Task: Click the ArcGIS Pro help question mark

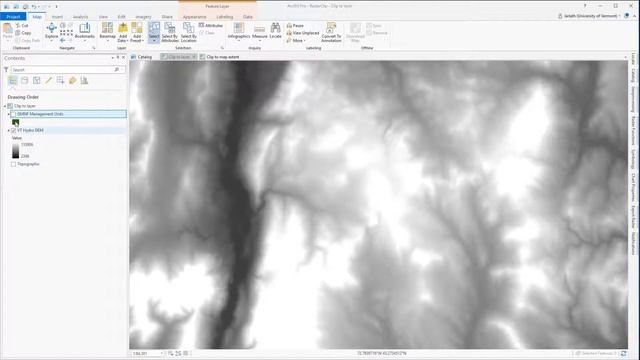Action: click(x=585, y=6)
